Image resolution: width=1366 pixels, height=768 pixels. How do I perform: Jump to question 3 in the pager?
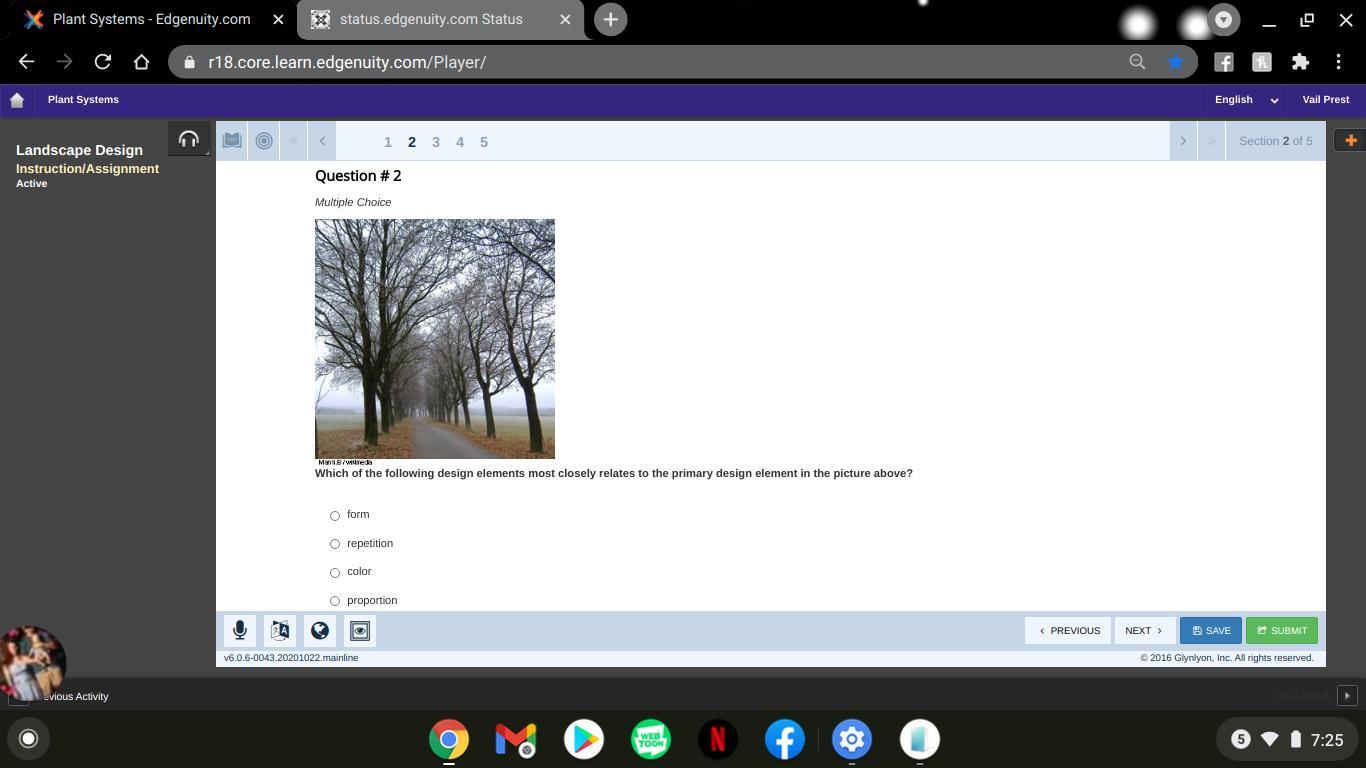(436, 142)
